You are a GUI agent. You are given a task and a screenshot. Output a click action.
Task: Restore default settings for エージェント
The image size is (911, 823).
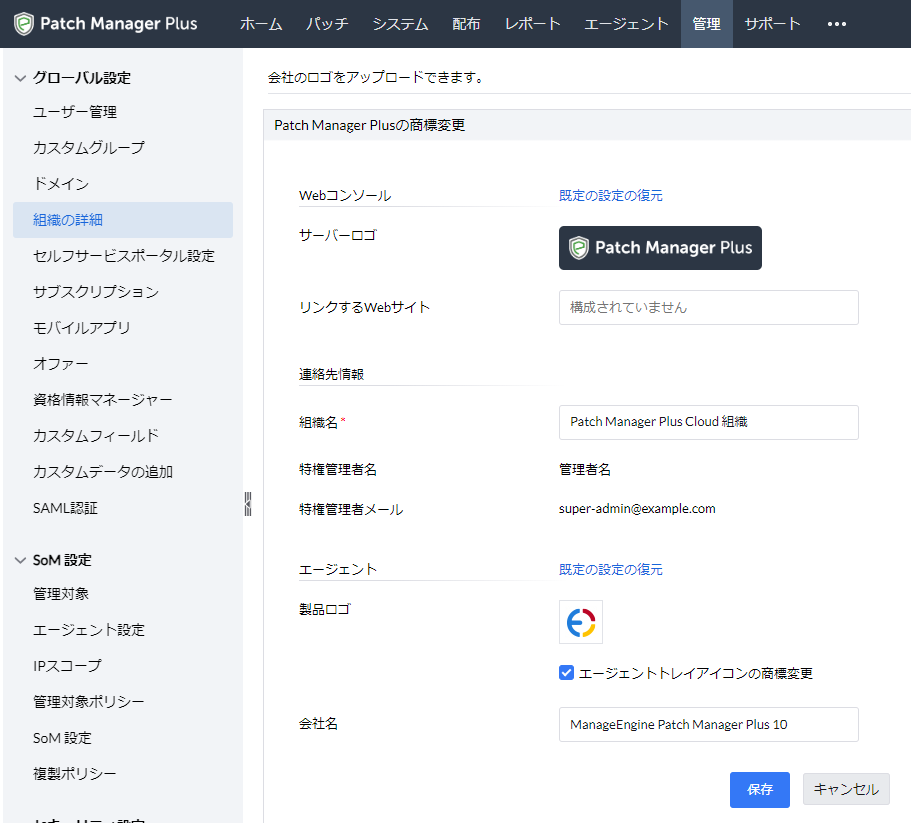610,570
